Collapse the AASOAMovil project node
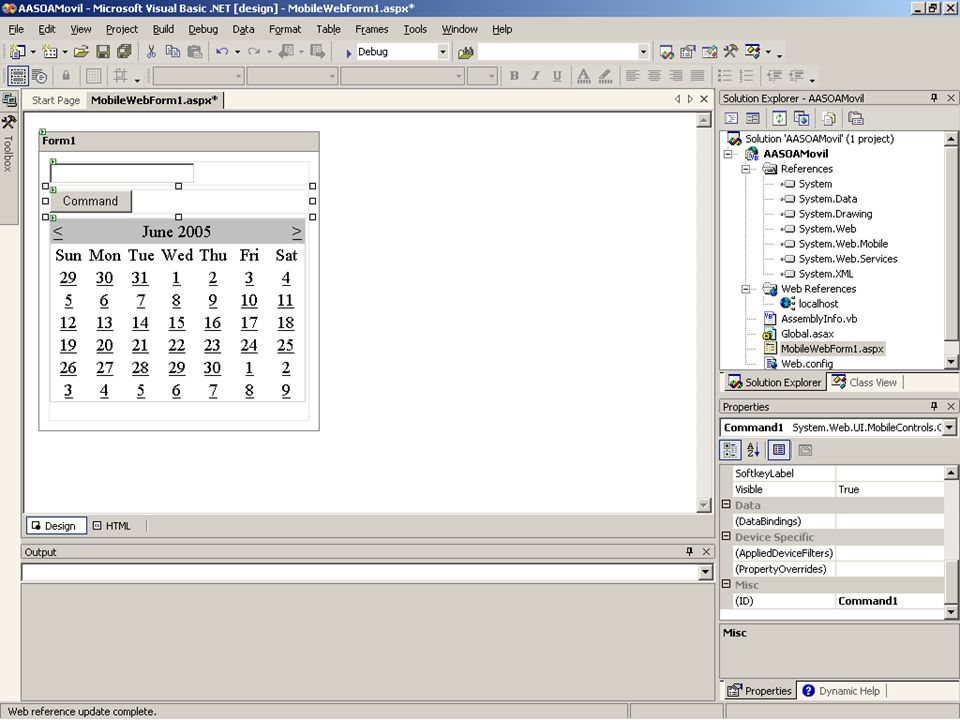Viewport: 960px width, 720px height. [x=728, y=154]
